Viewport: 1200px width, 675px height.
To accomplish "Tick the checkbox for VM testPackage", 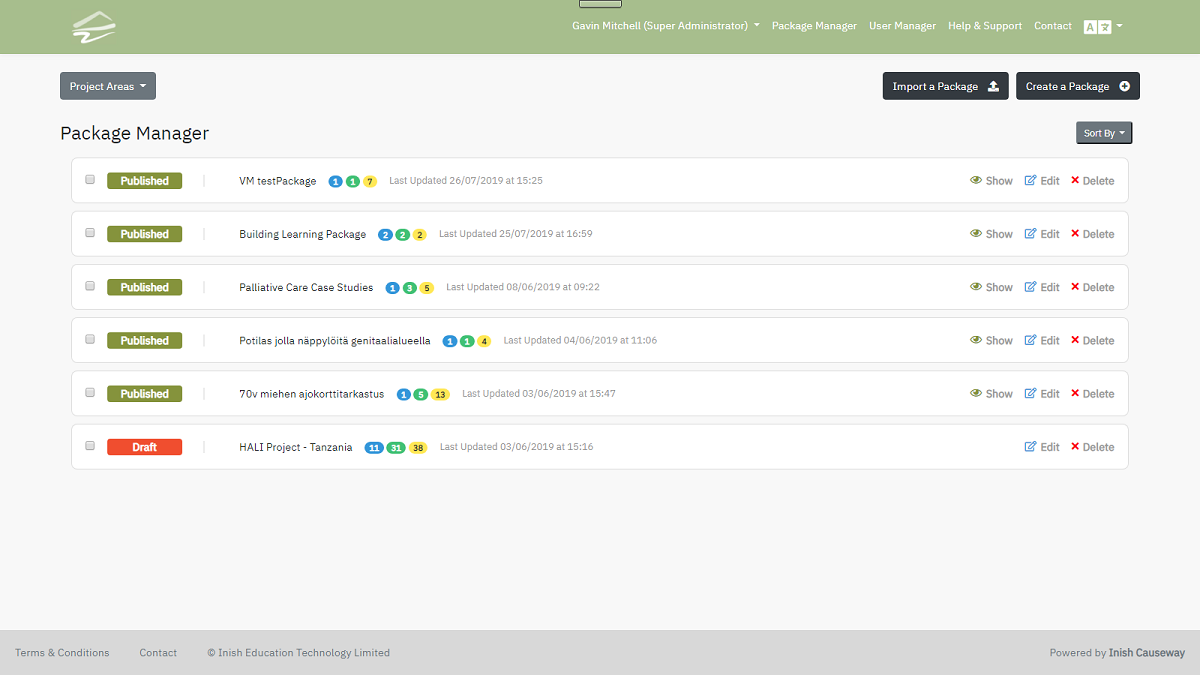I will coord(90,180).
